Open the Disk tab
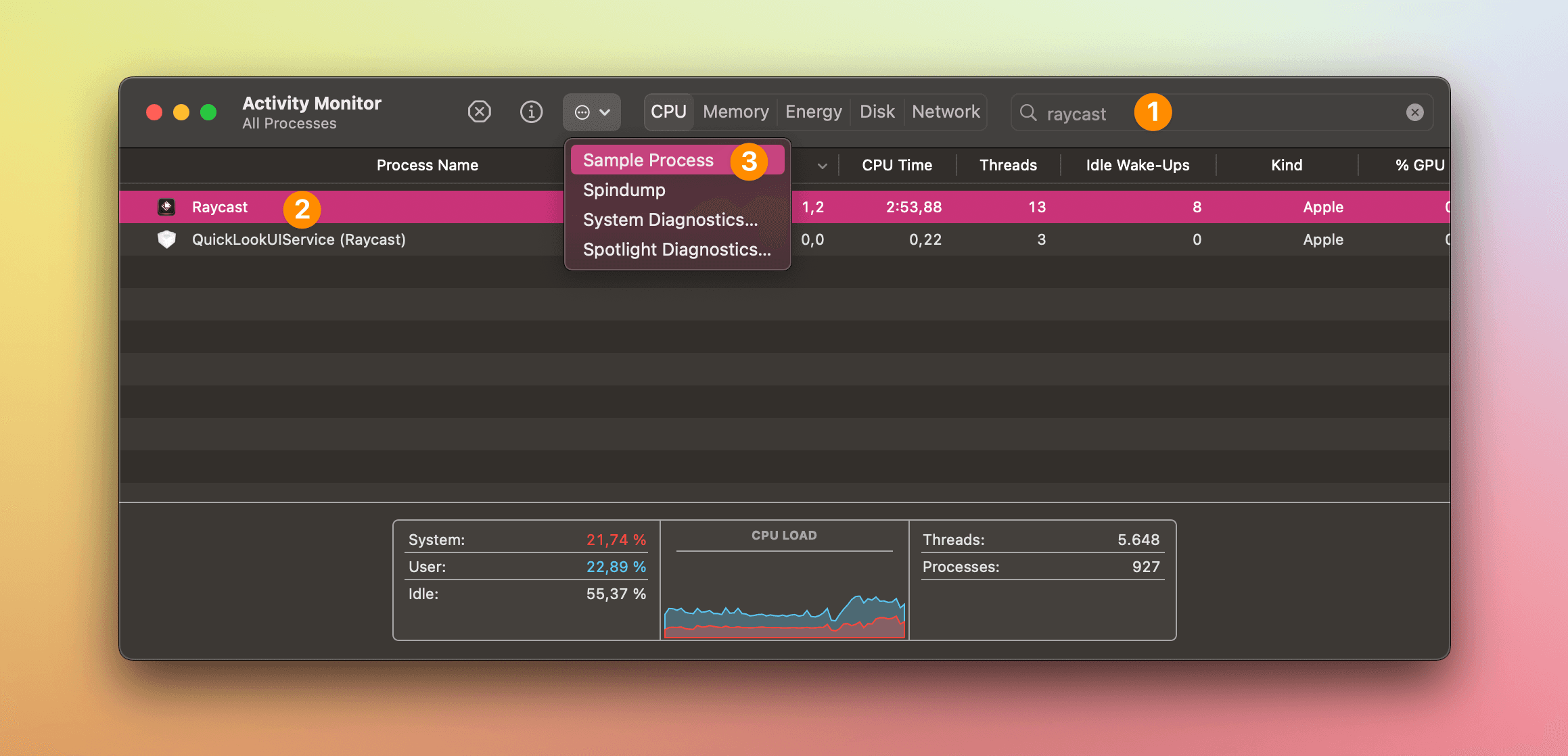The width and height of the screenshot is (1568, 756). [877, 112]
